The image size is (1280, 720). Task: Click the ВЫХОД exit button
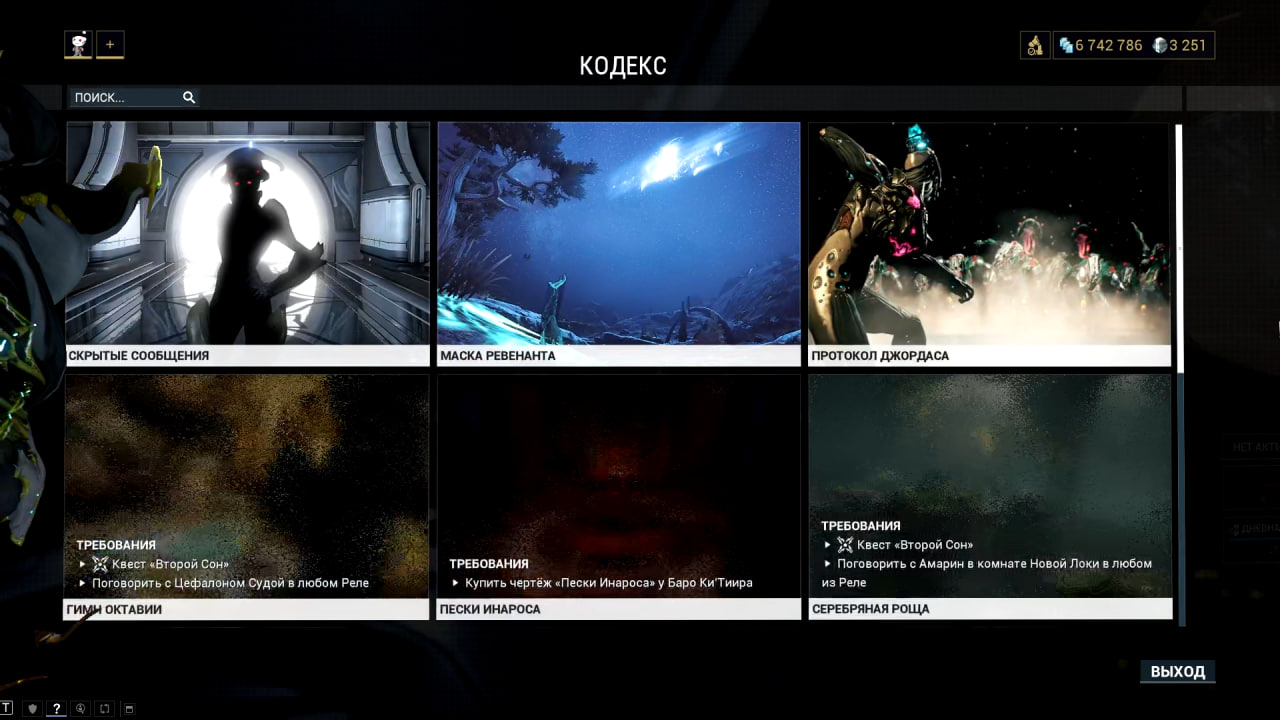(x=1177, y=671)
